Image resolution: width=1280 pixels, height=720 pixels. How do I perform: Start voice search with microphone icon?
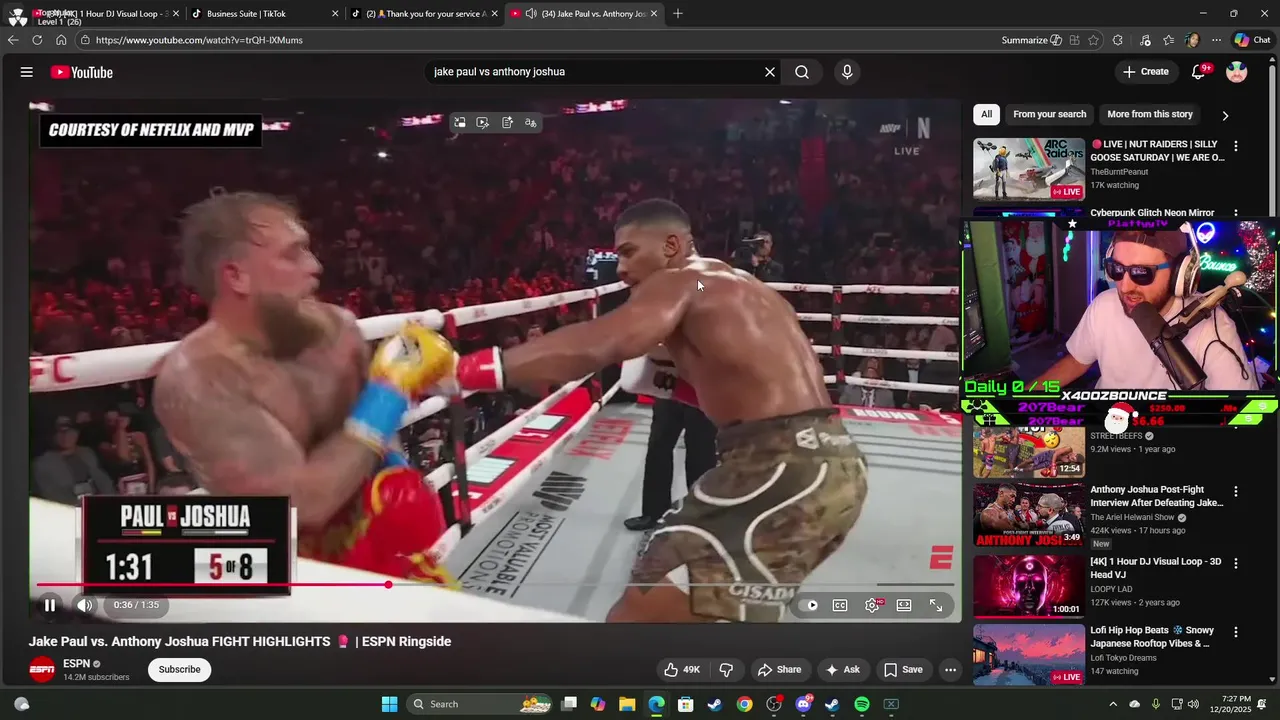[x=847, y=72]
